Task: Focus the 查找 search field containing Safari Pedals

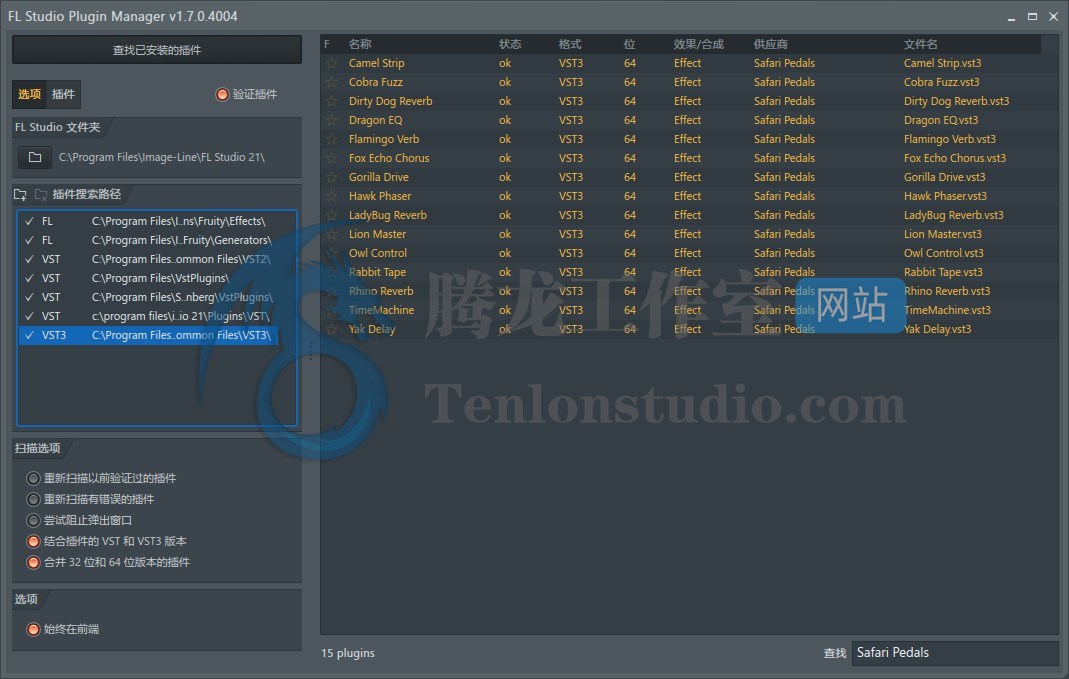Action: pyautogui.click(x=954, y=653)
